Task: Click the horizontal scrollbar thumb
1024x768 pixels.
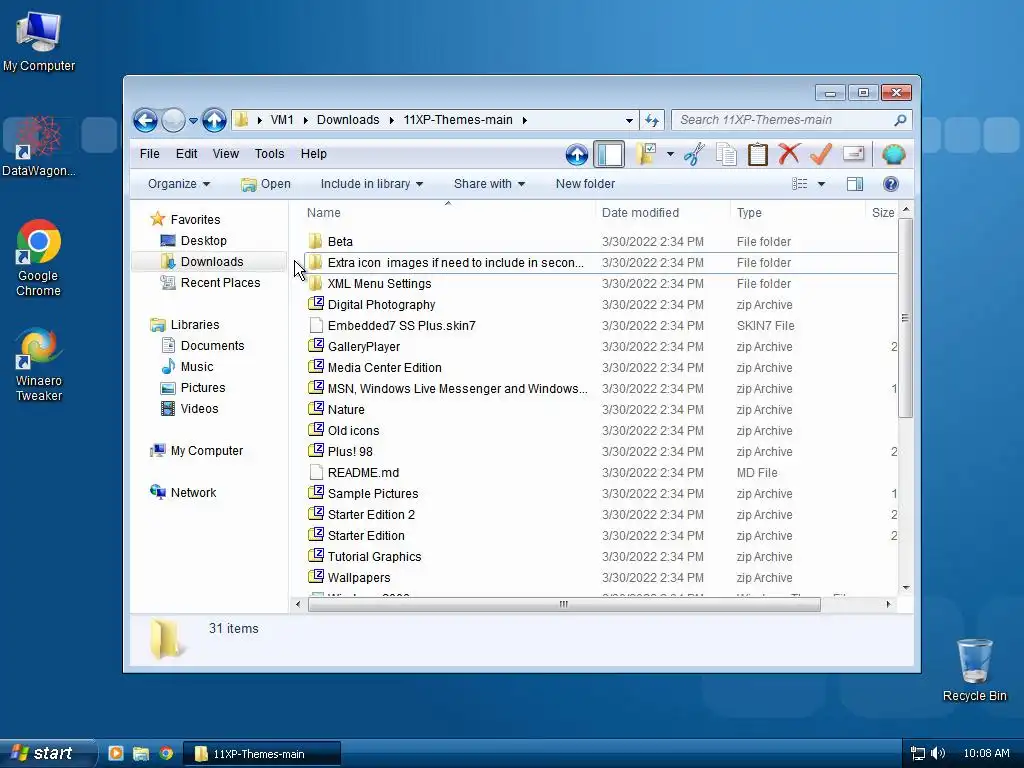Action: point(564,604)
